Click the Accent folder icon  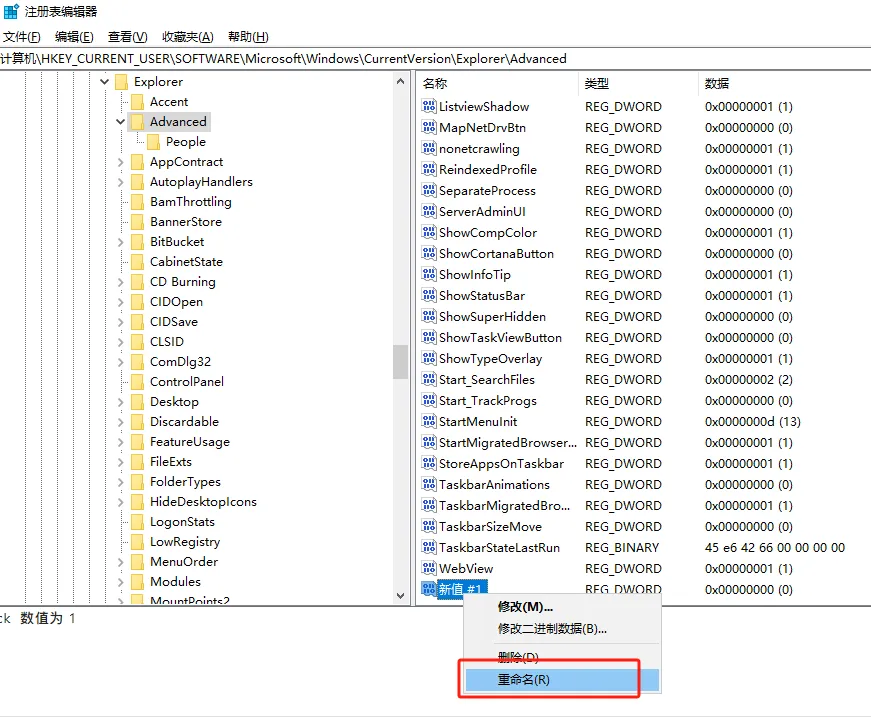tap(137, 102)
